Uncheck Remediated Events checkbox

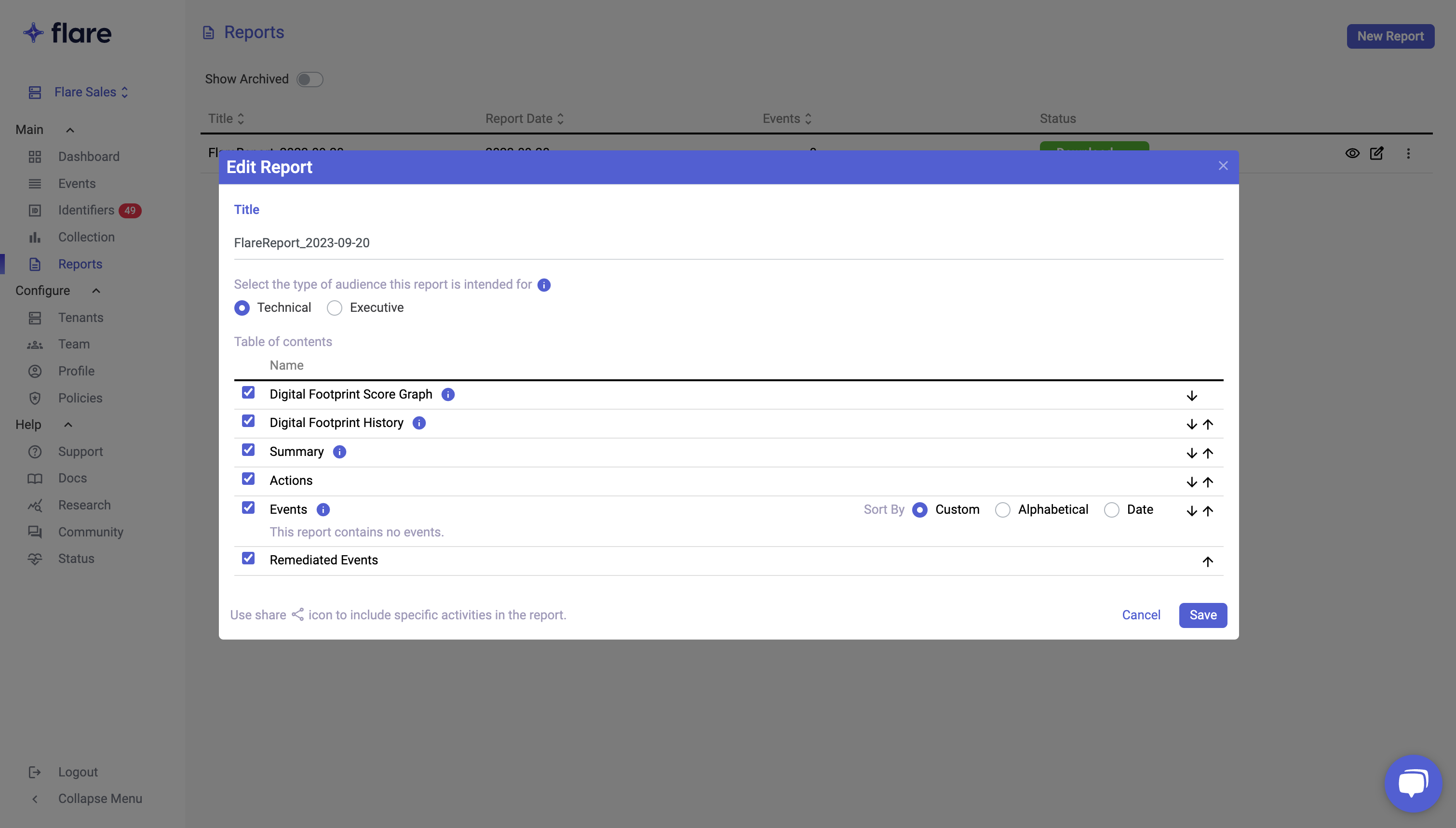(x=248, y=559)
